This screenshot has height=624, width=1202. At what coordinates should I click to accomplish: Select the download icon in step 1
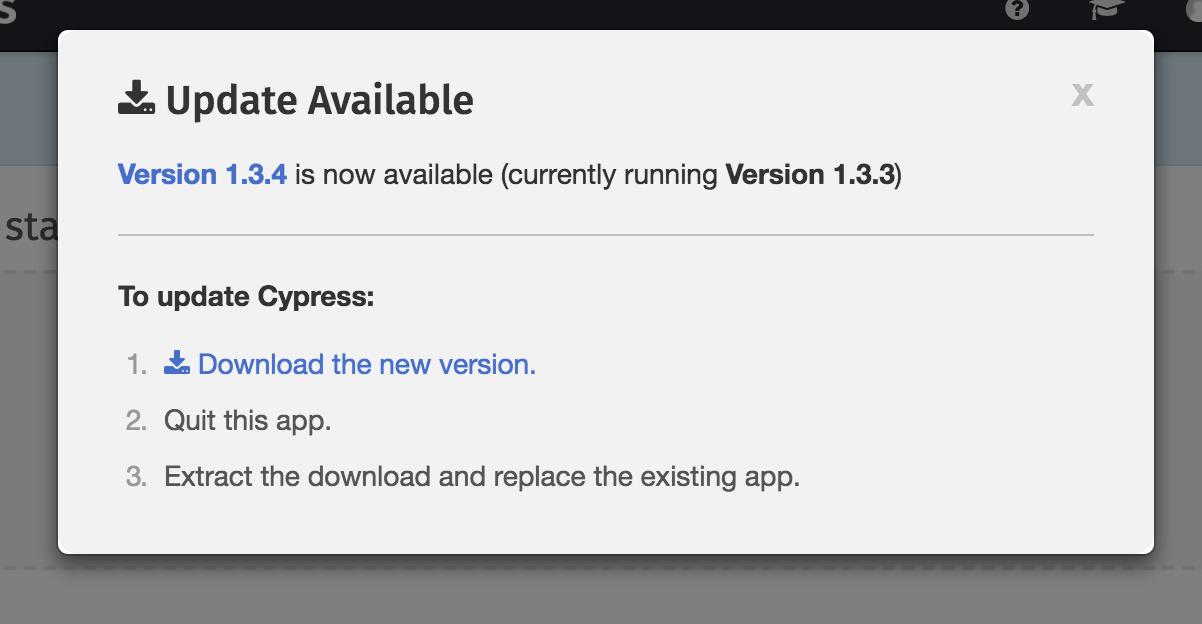coord(176,362)
